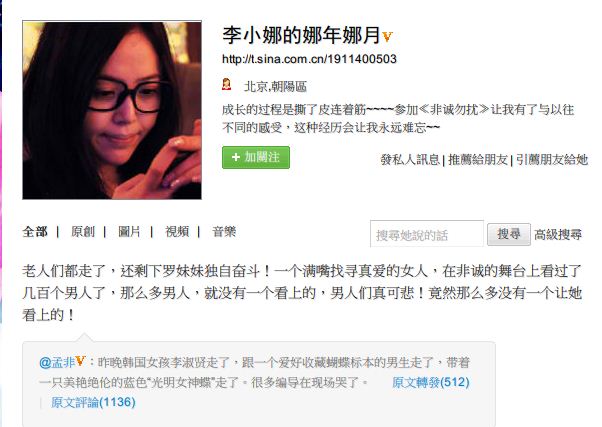Screen dimensions: 602x427
Task: Follow user with 加關注 button
Action: coord(256,157)
